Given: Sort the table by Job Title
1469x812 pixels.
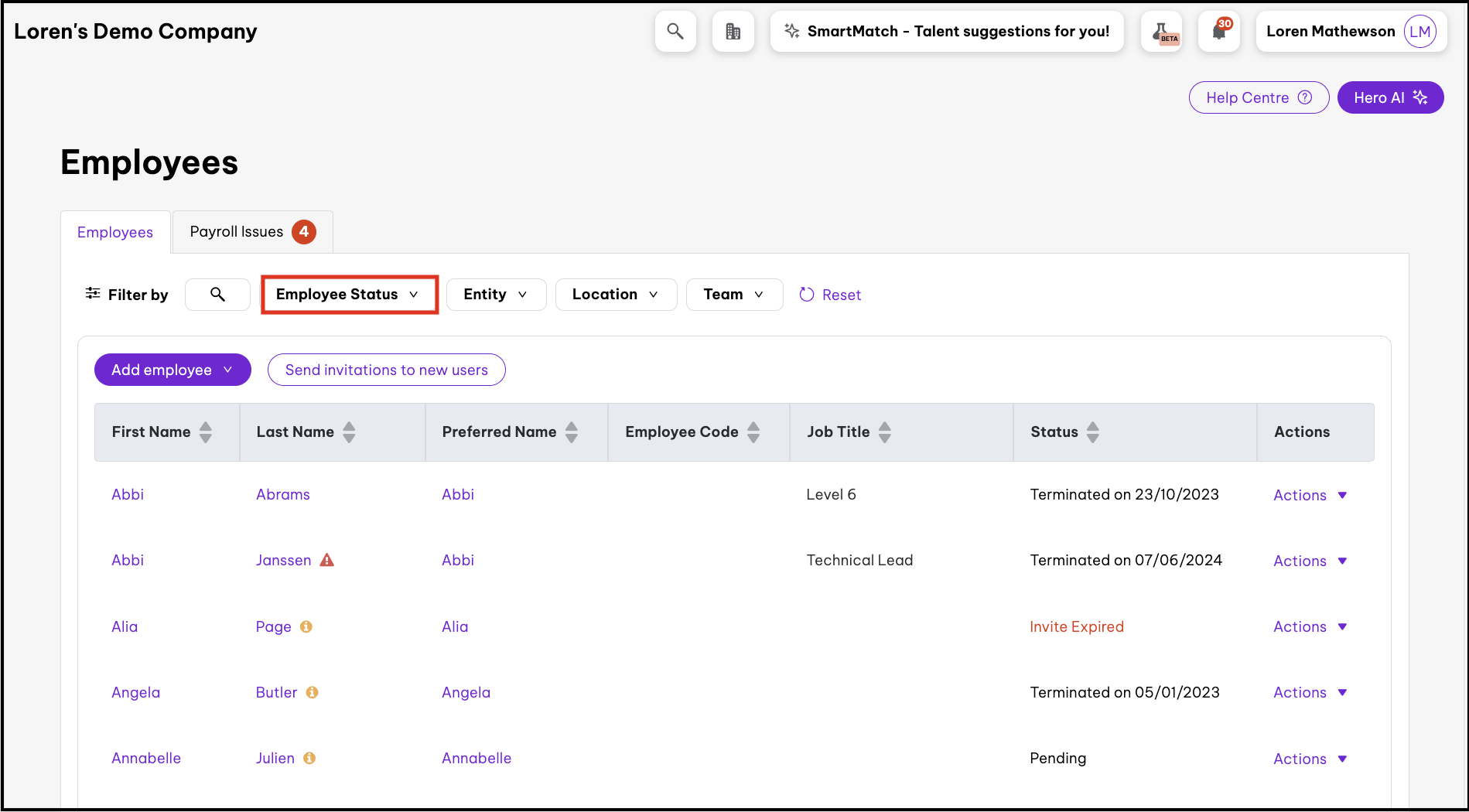Looking at the screenshot, I should click(x=885, y=432).
